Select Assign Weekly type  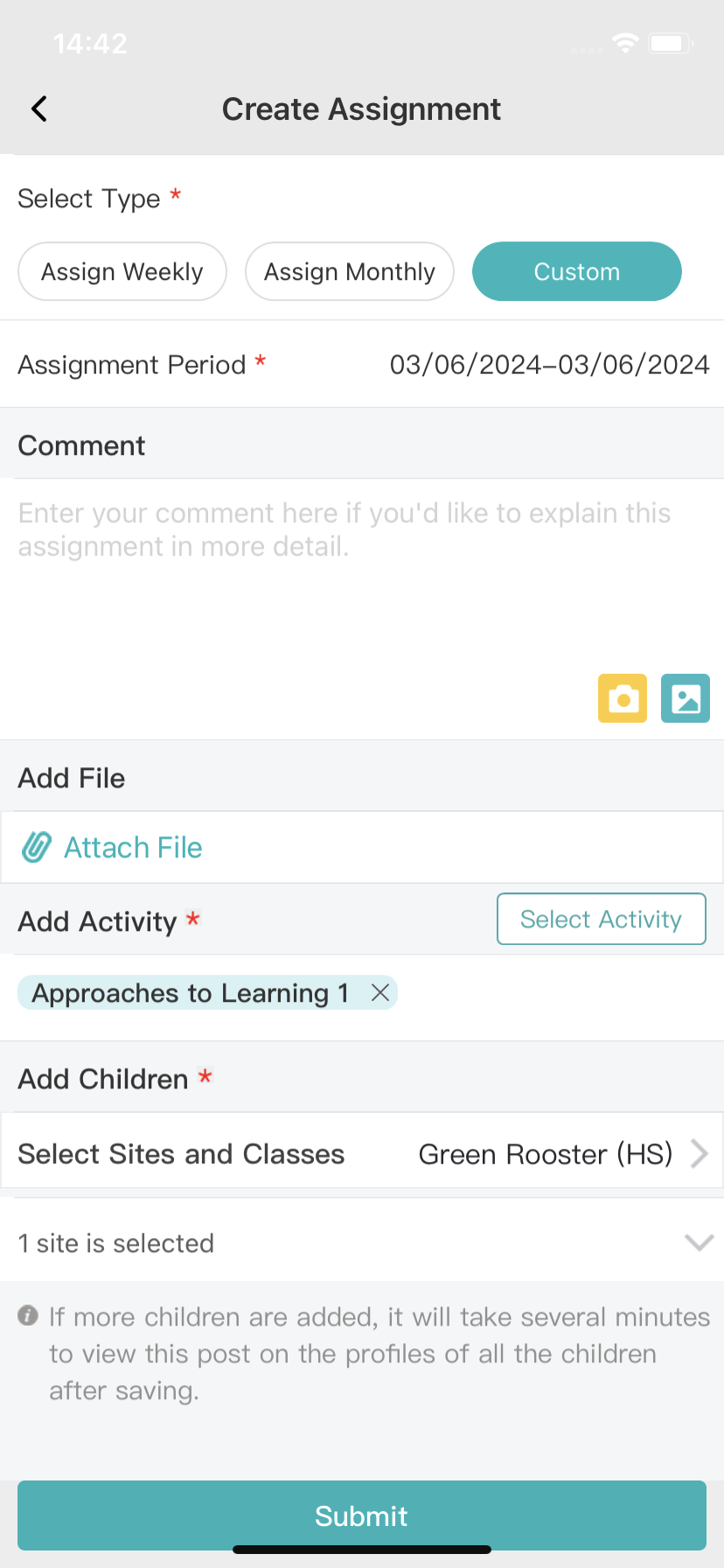122,271
